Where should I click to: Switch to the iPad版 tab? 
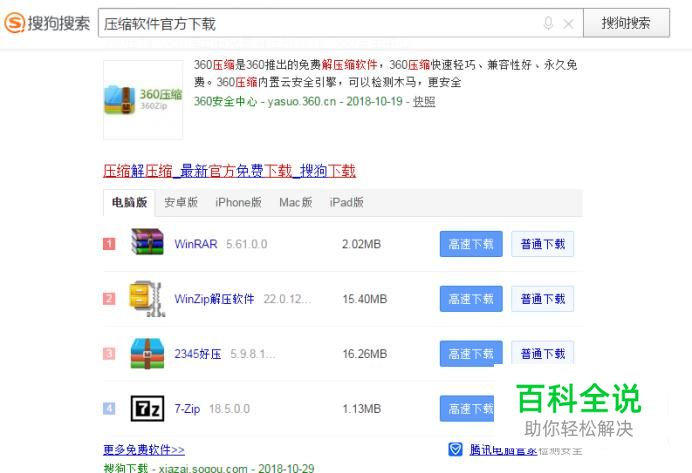click(346, 203)
